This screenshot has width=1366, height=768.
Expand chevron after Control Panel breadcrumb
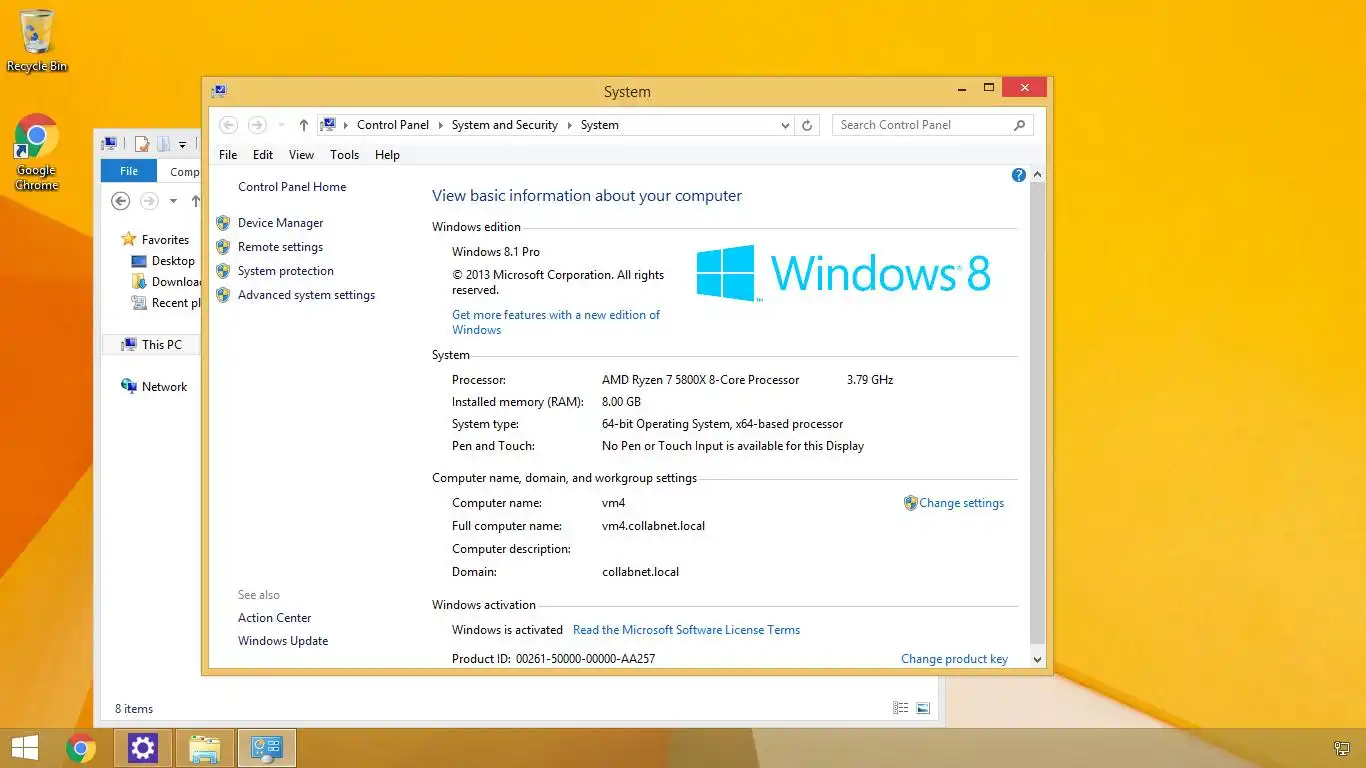pos(441,125)
